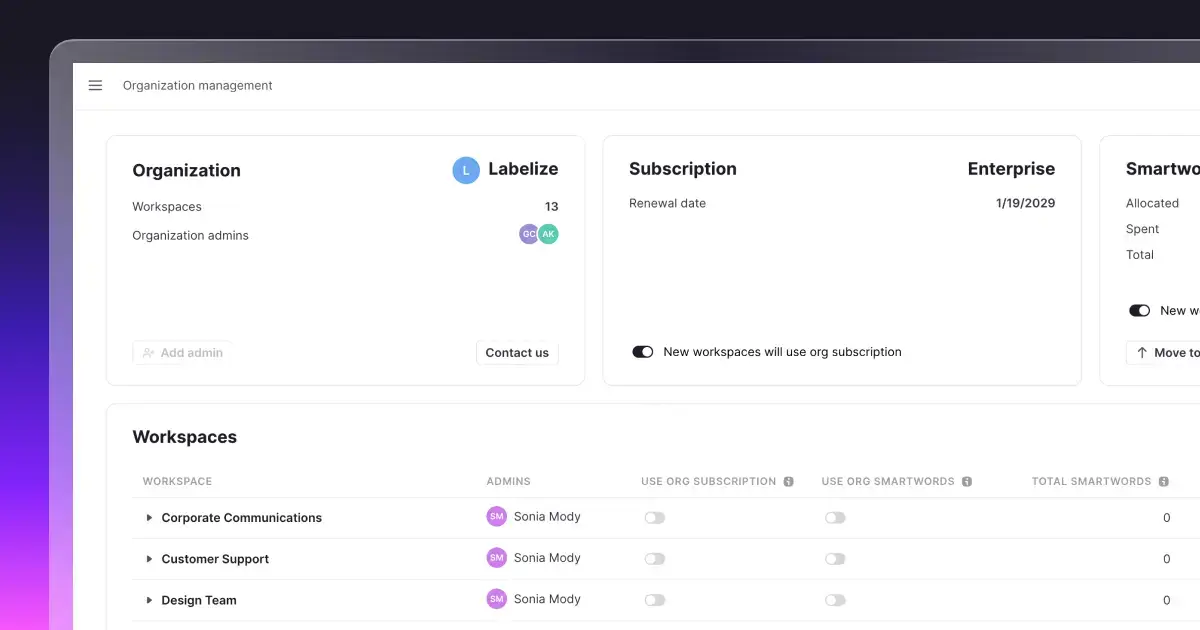Image resolution: width=1200 pixels, height=630 pixels.
Task: Disable new workspaces using org subscription
Action: [x=642, y=352]
